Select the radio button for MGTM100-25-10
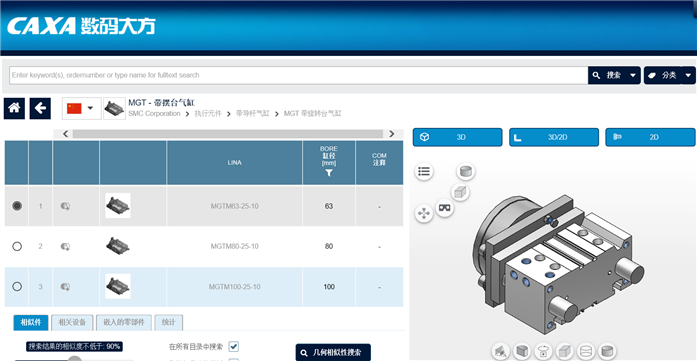Viewport: 697px width, 361px height. (x=17, y=287)
